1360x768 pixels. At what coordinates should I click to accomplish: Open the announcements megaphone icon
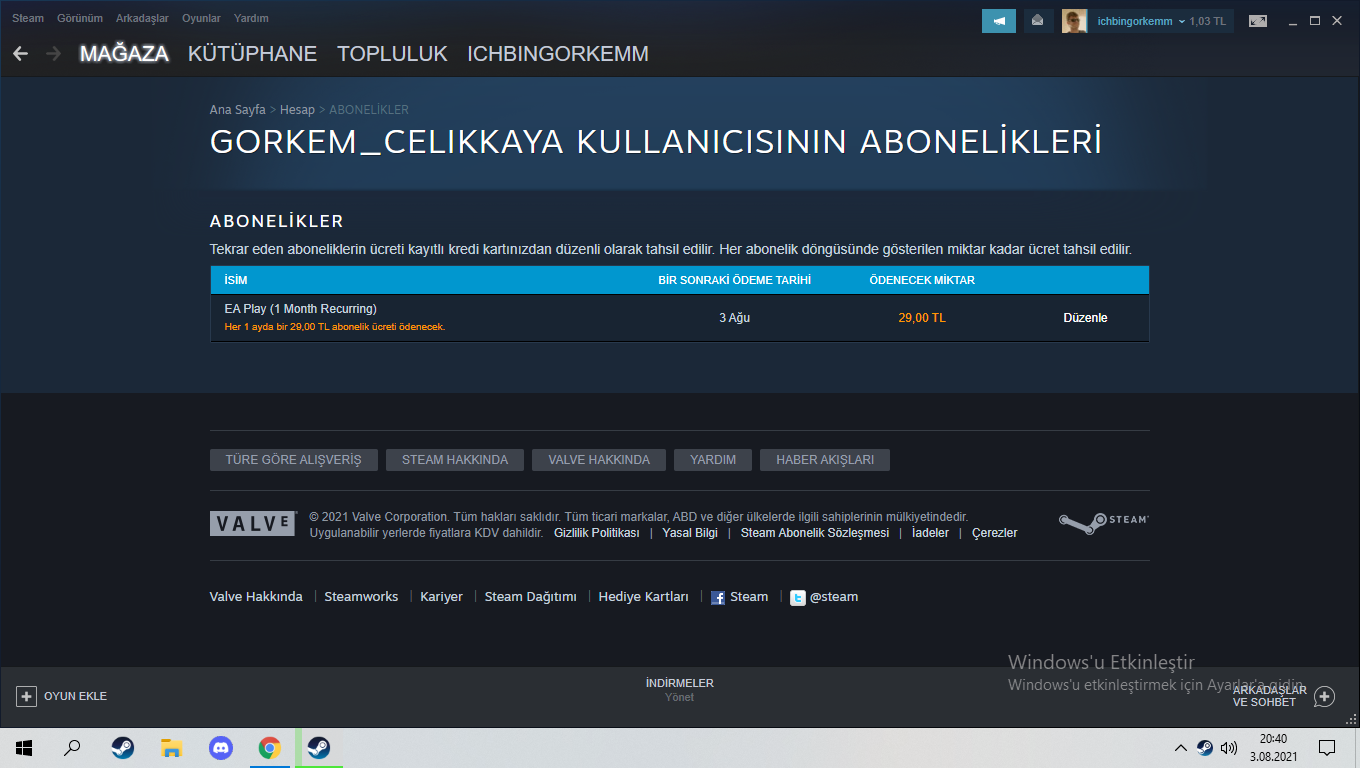click(x=999, y=21)
